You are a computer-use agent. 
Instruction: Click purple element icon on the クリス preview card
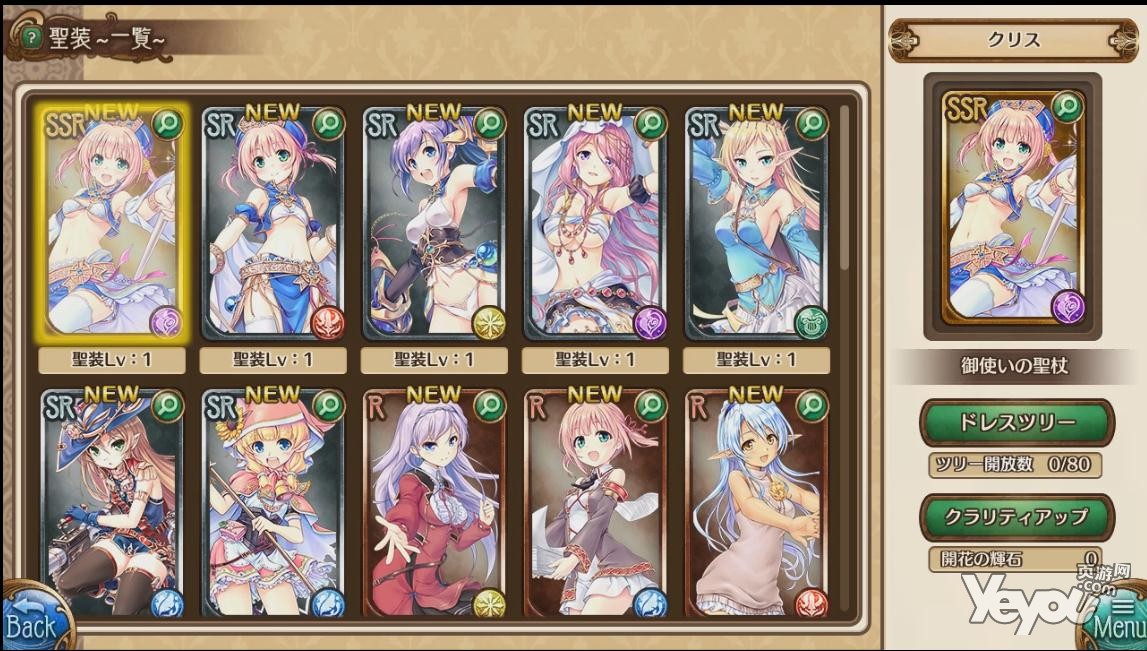pyautogui.click(x=1068, y=306)
